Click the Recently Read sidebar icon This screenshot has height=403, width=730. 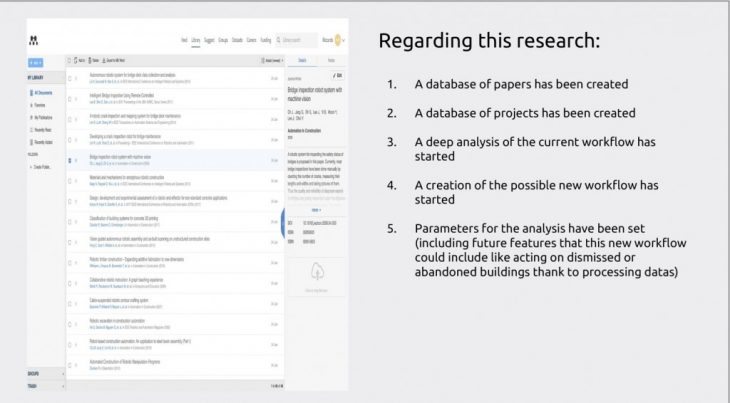32,129
